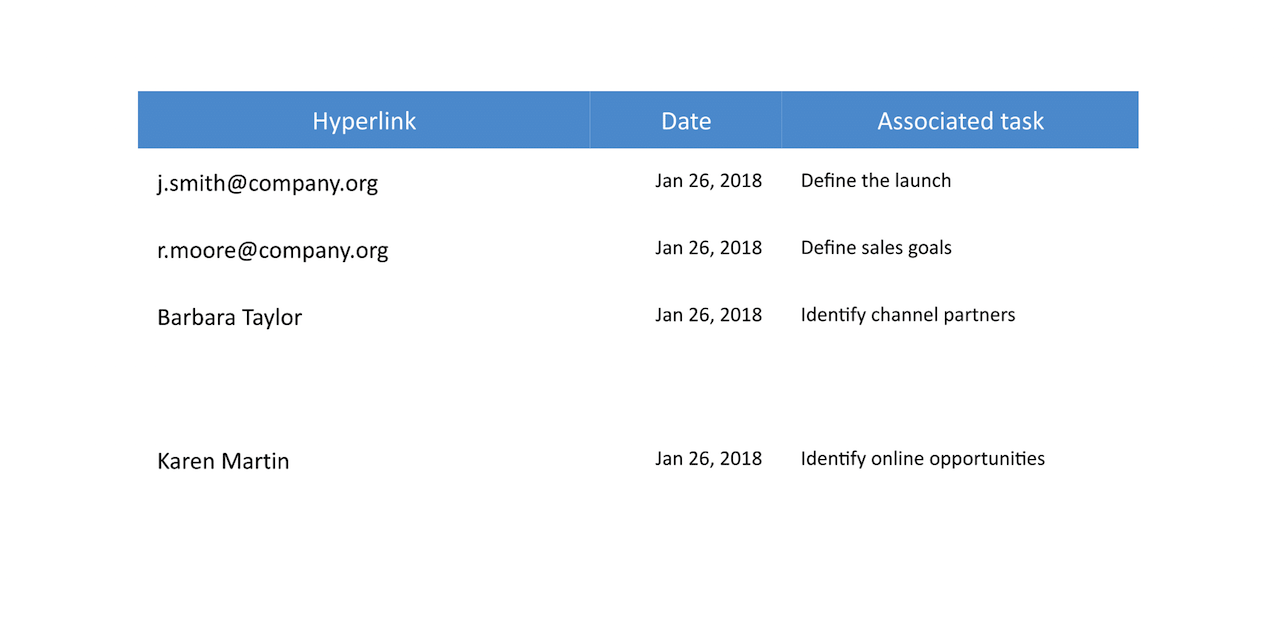Select the date in Karen Martin's row

click(x=708, y=459)
